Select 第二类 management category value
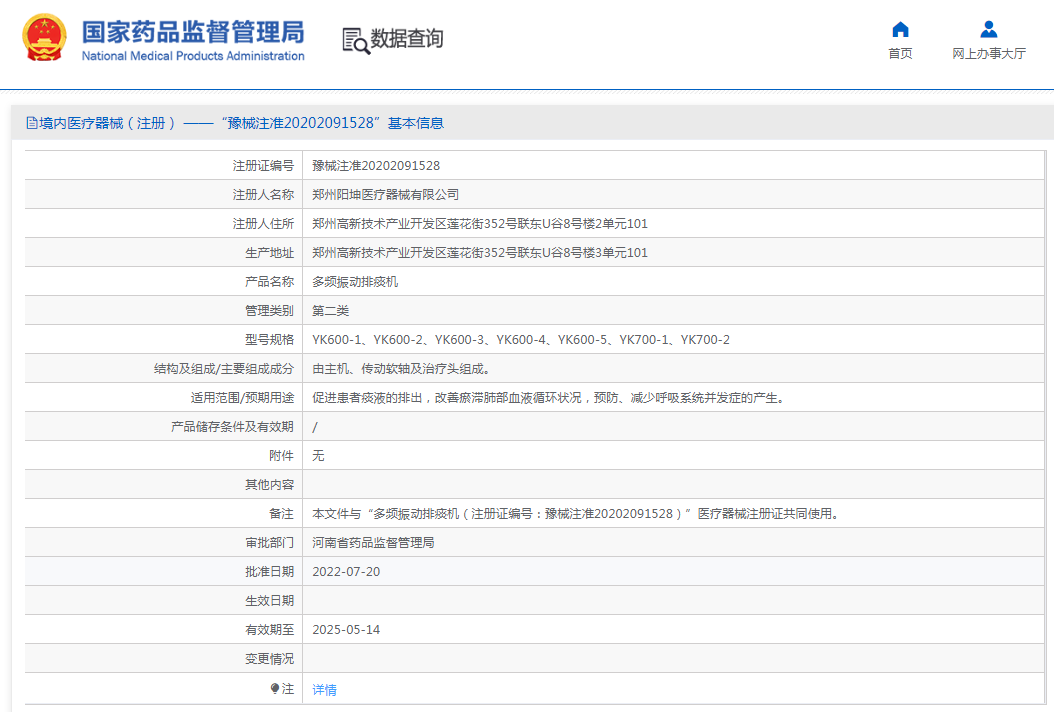Image resolution: width=1054 pixels, height=712 pixels. point(331,311)
